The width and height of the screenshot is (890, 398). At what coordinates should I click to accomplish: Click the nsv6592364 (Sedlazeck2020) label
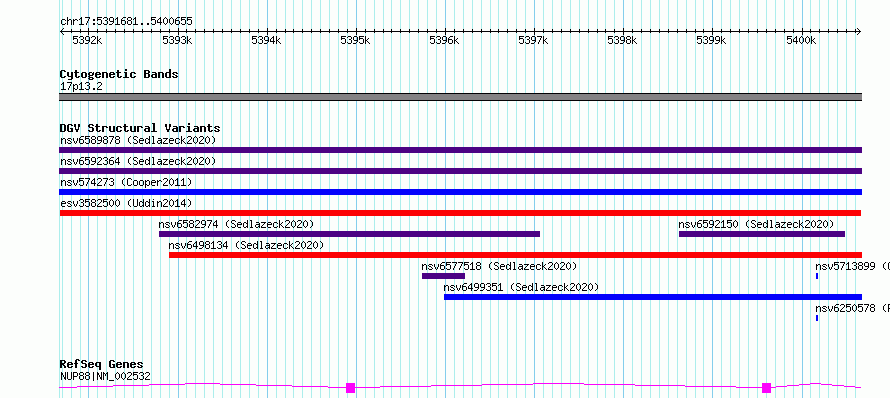[138, 161]
